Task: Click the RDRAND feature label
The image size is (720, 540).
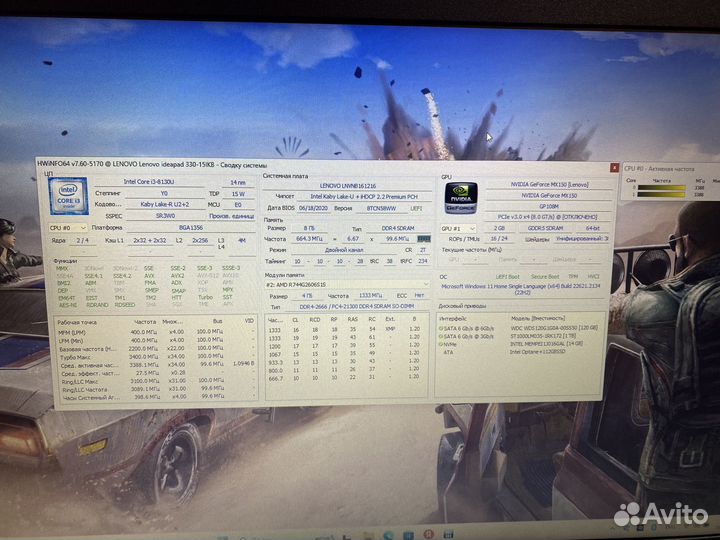Action: (x=97, y=305)
